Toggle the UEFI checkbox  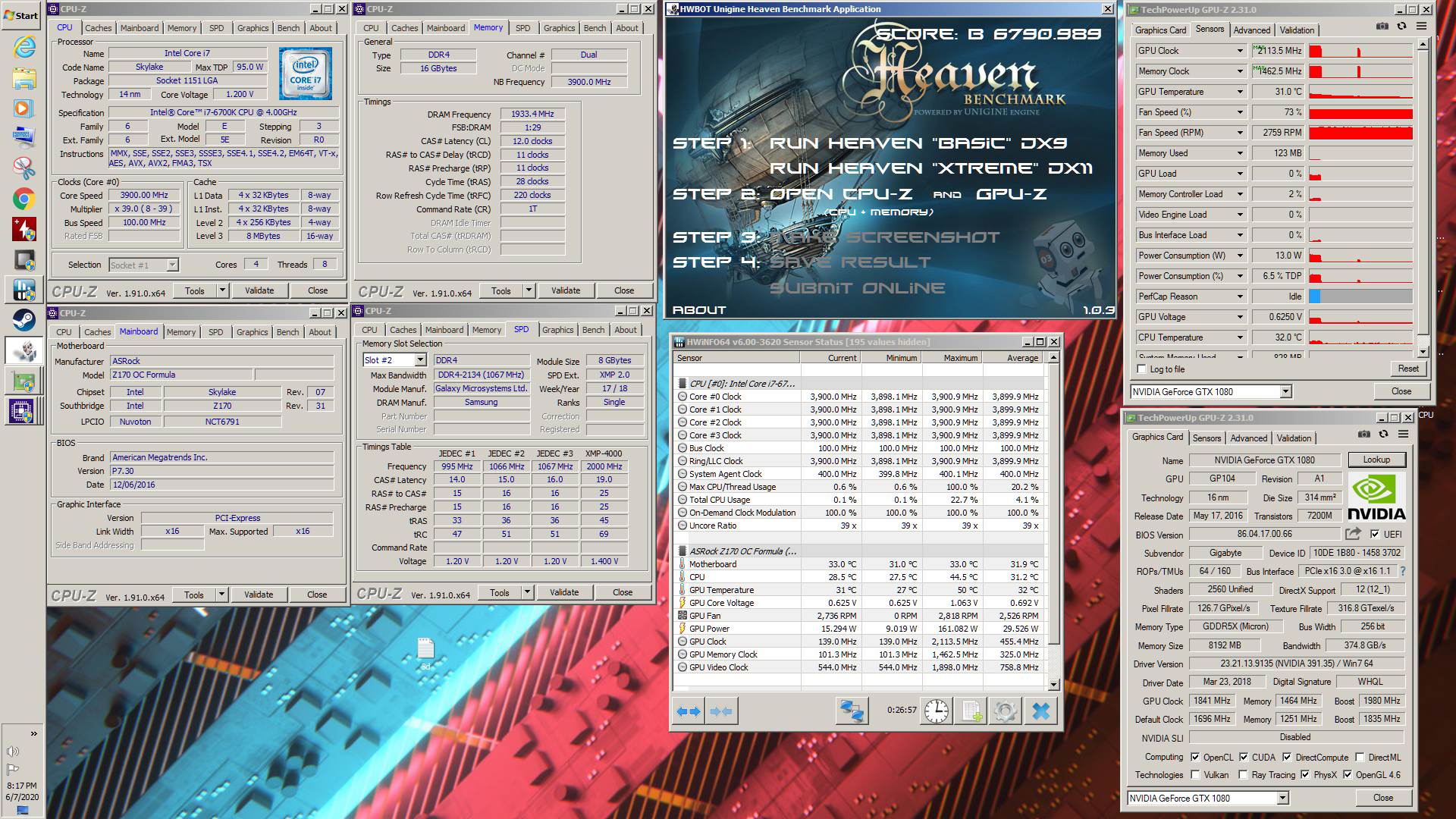(1374, 534)
